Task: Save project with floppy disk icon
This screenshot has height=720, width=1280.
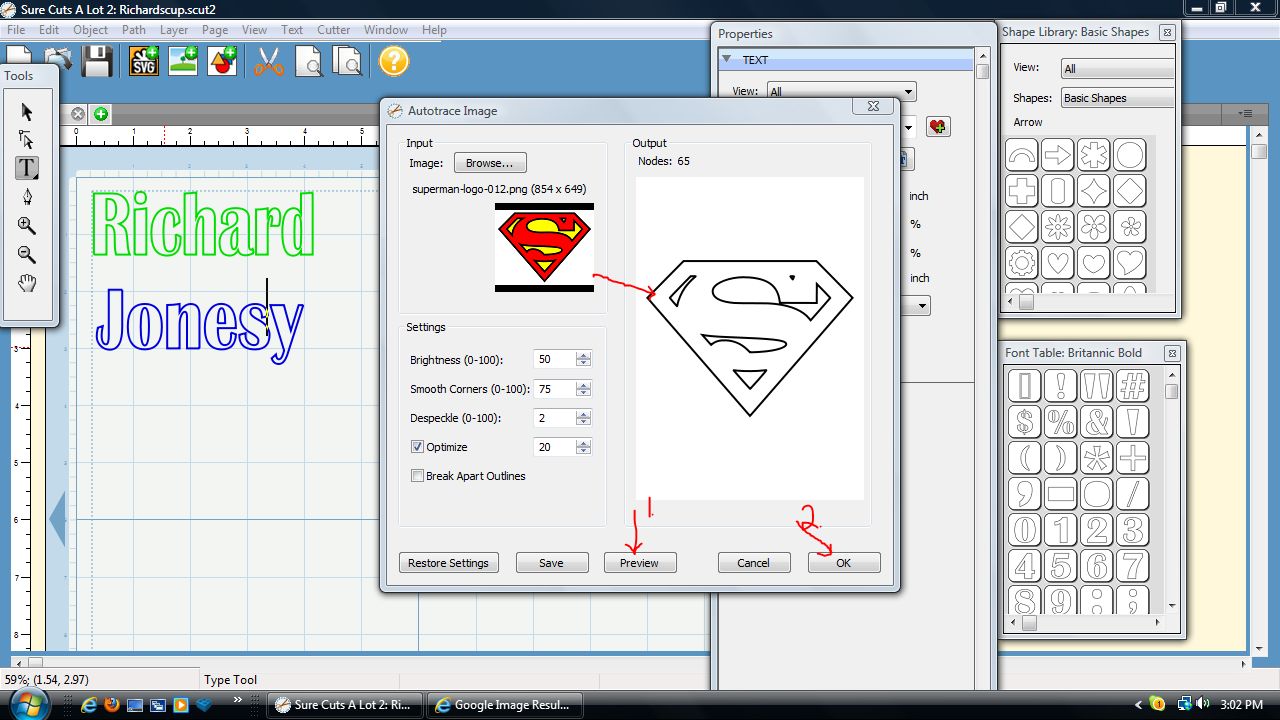Action: tap(96, 61)
